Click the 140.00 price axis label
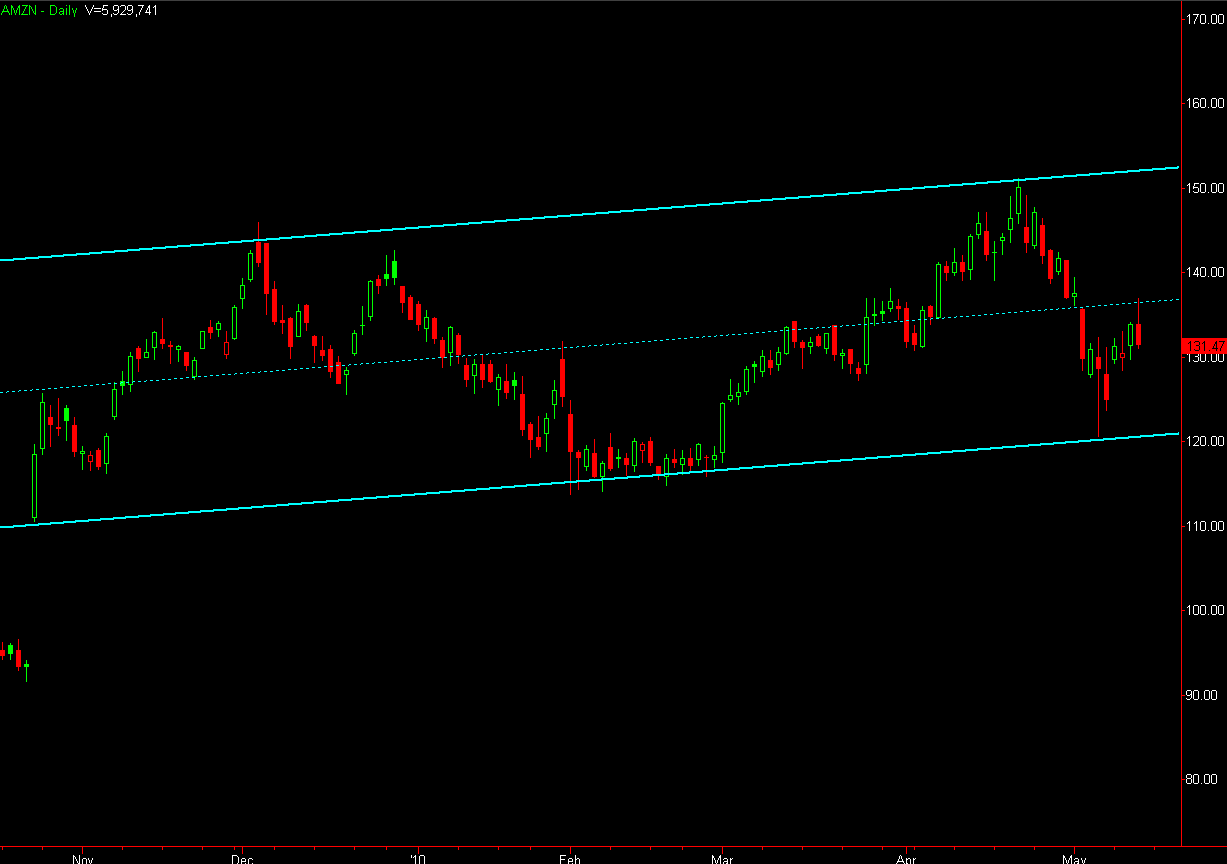The image size is (1227, 864). coord(1204,272)
